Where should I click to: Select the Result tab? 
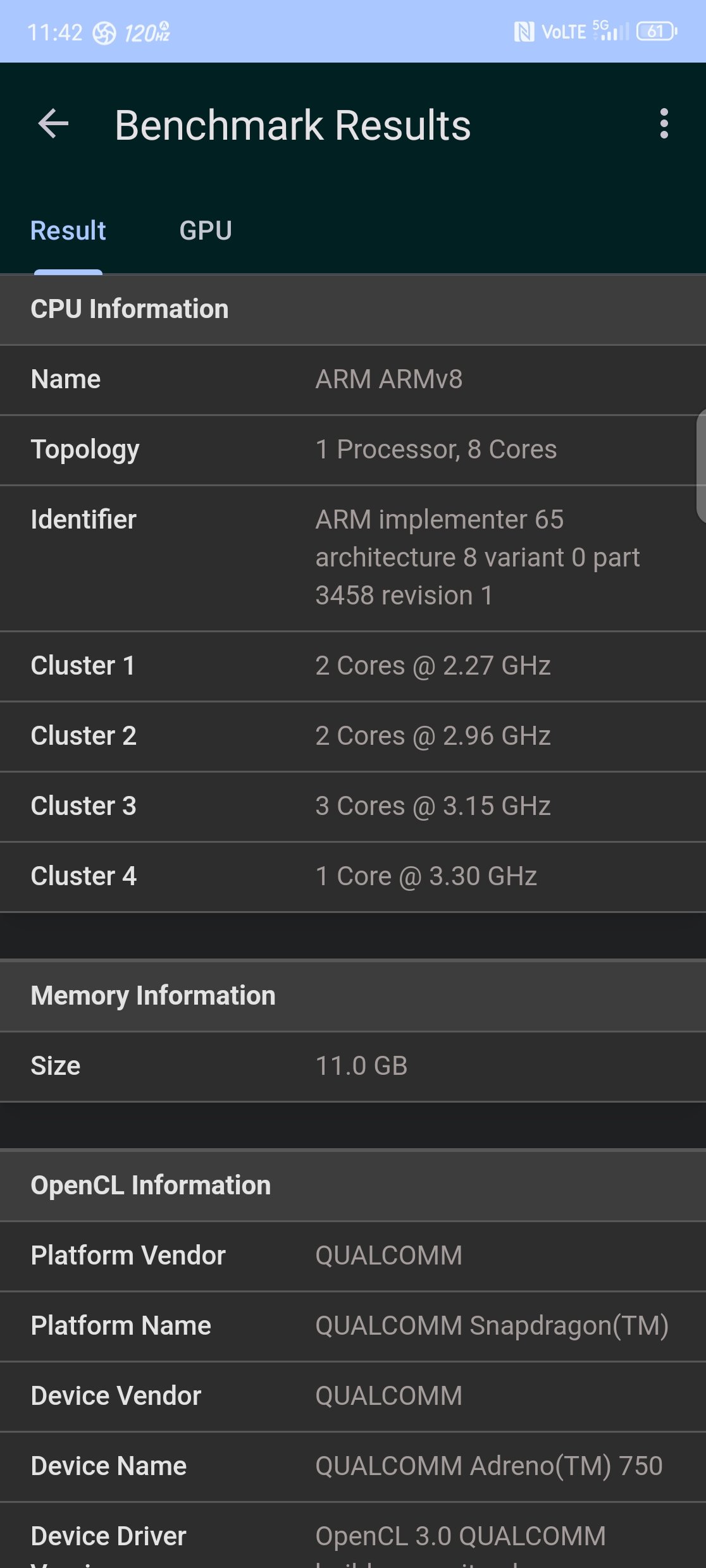pos(68,231)
